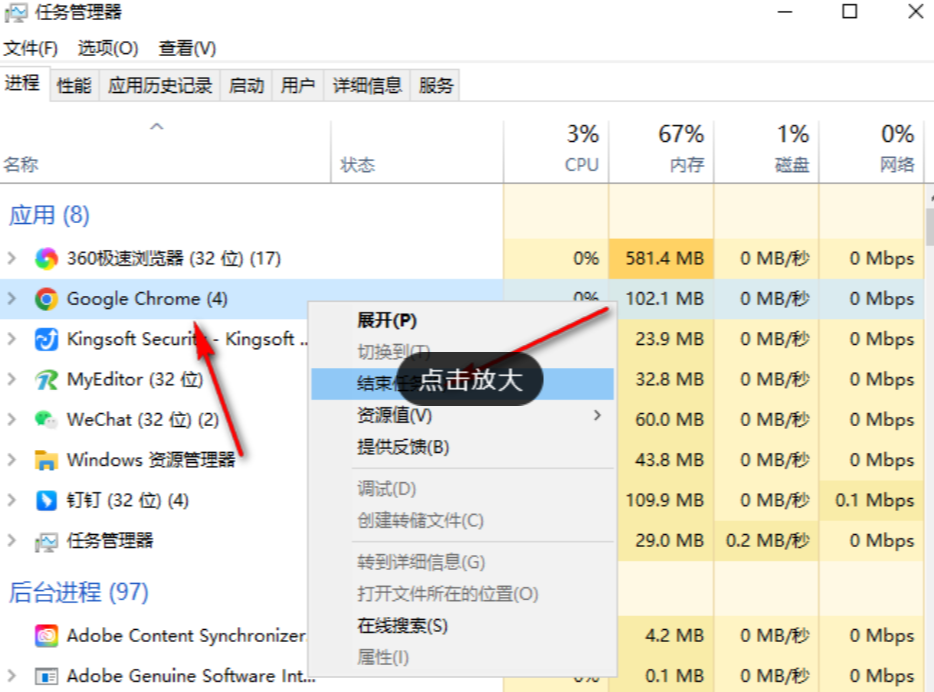
Task: Click the 应用 (8) group header
Action: click(49, 215)
